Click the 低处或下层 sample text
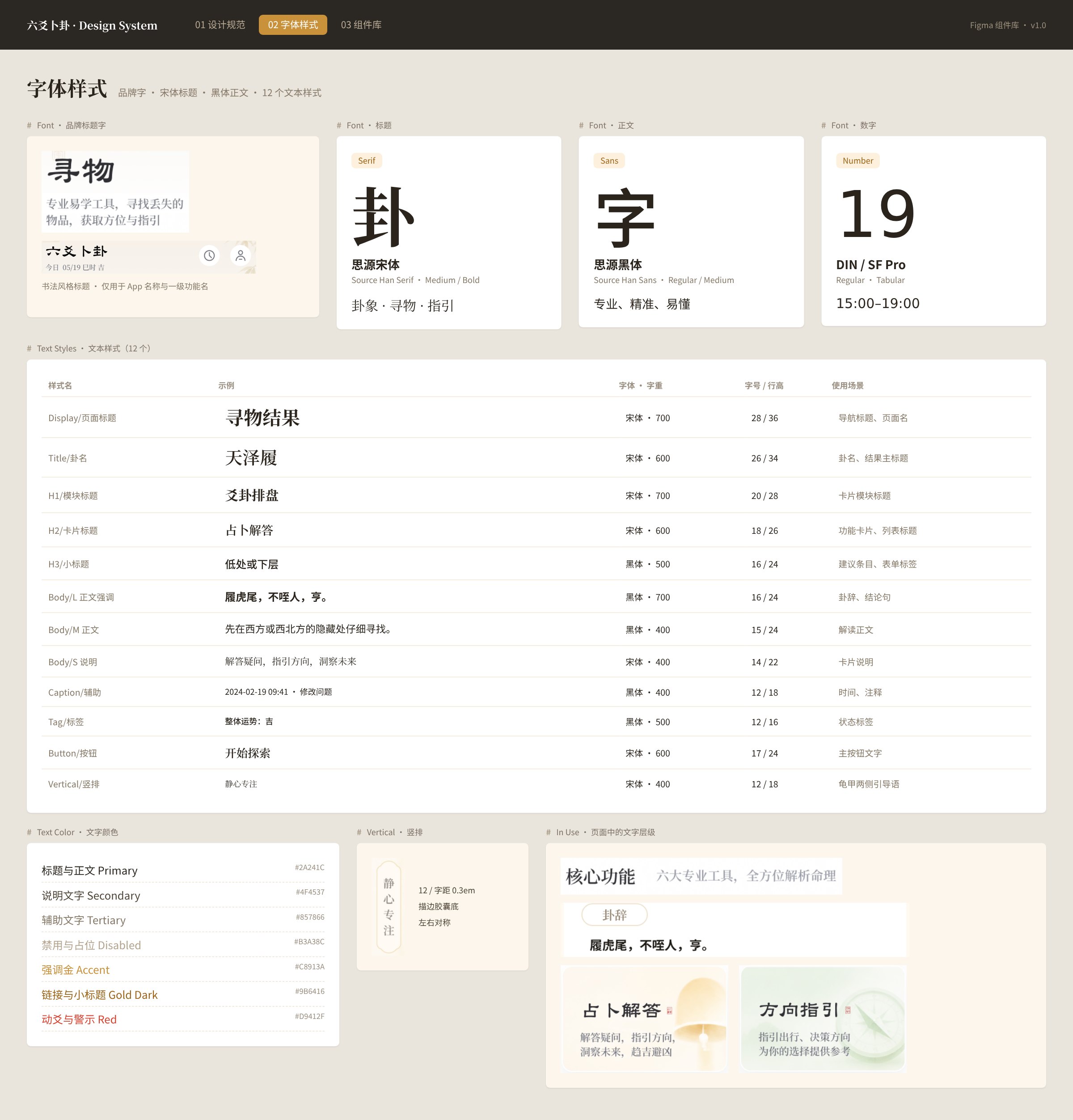Image resolution: width=1073 pixels, height=1120 pixels. (x=252, y=564)
